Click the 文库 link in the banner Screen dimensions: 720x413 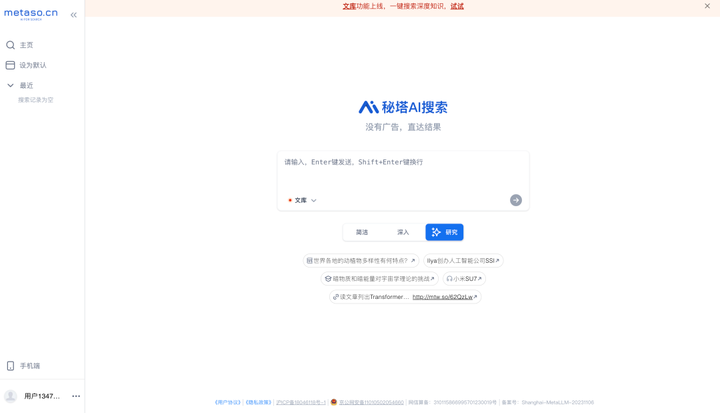coord(349,6)
